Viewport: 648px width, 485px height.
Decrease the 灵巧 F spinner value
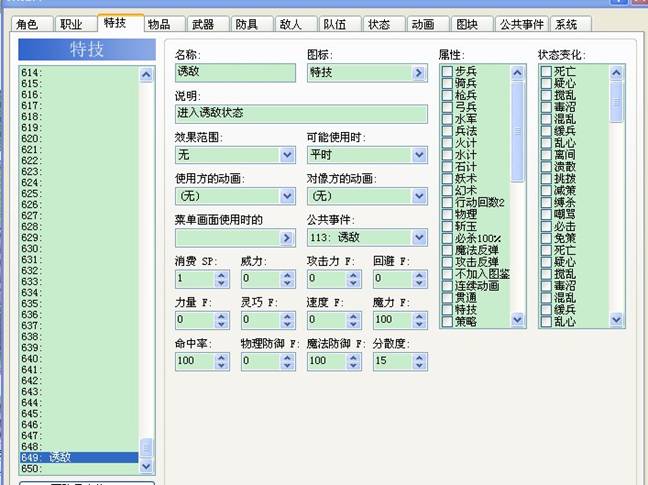[288, 324]
